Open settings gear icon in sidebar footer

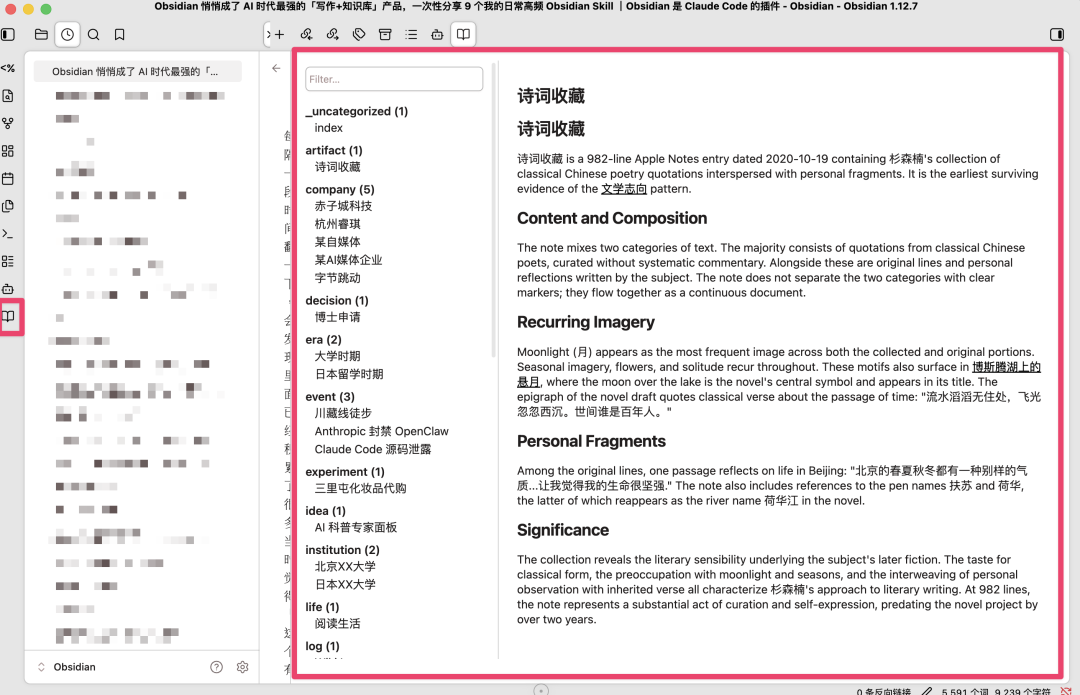click(x=242, y=667)
